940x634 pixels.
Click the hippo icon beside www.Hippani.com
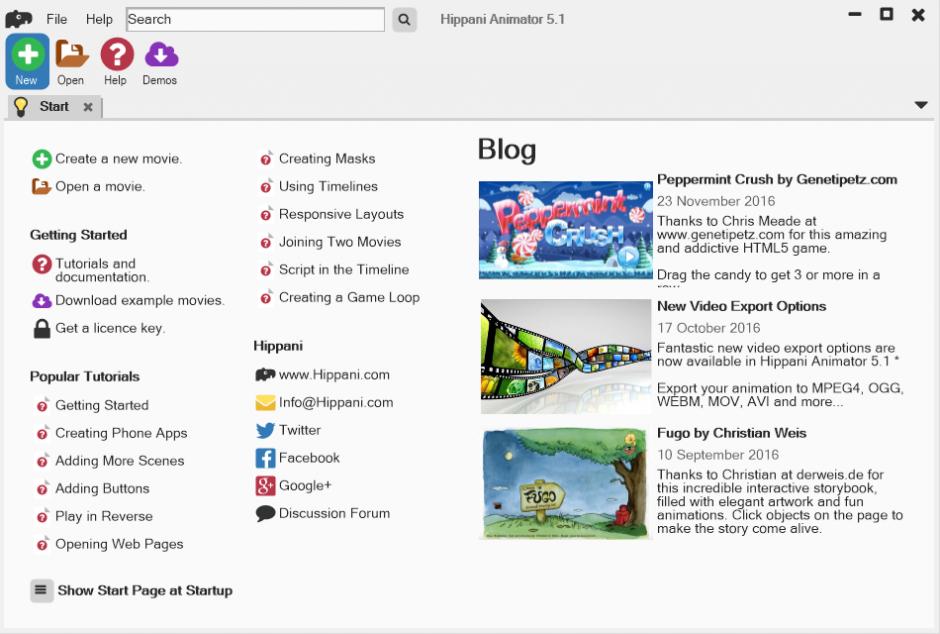click(x=265, y=375)
